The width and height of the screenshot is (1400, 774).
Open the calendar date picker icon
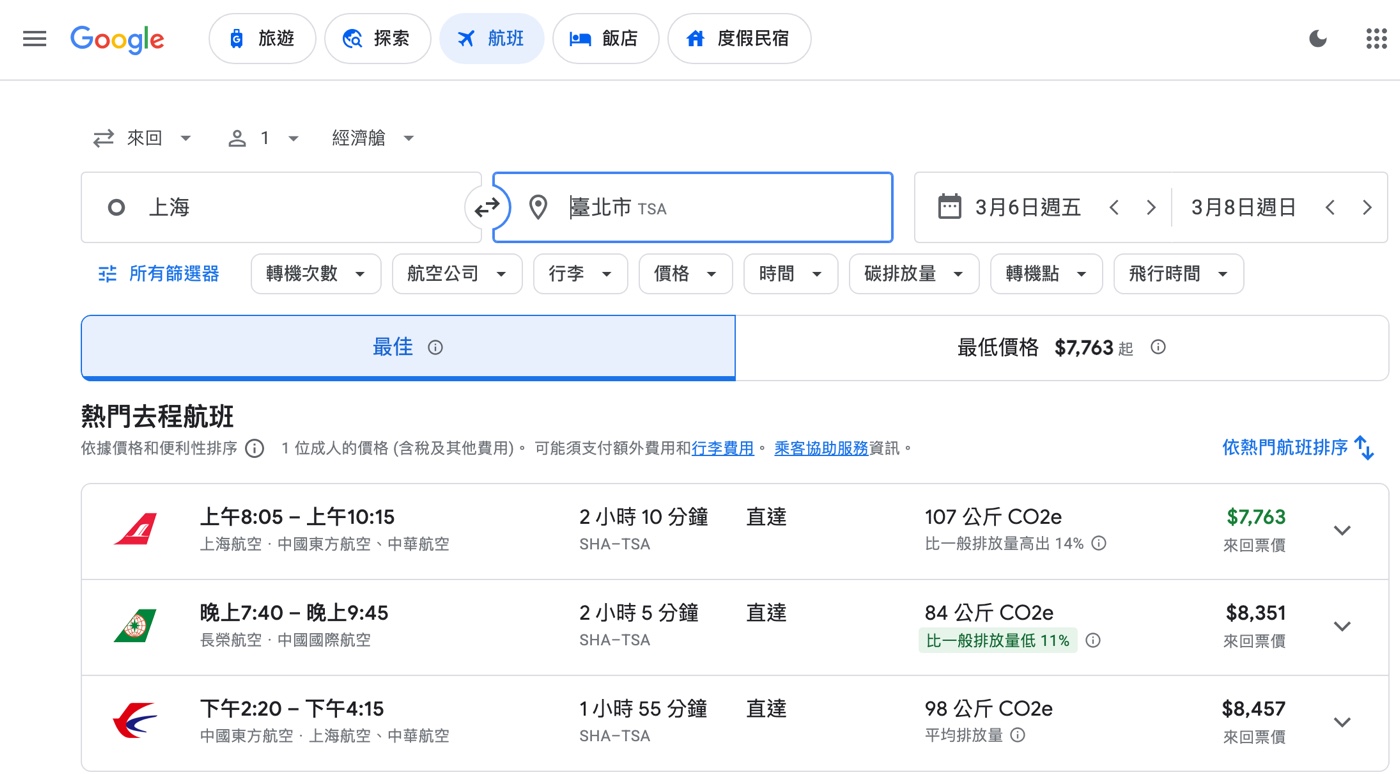pyautogui.click(x=948, y=206)
